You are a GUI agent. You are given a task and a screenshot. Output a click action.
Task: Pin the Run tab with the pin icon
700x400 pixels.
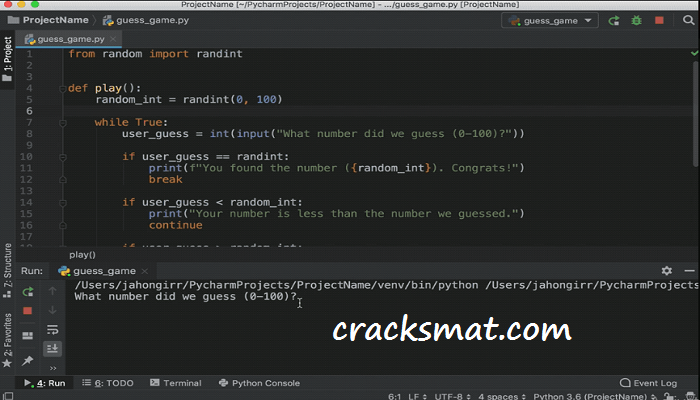coord(28,360)
